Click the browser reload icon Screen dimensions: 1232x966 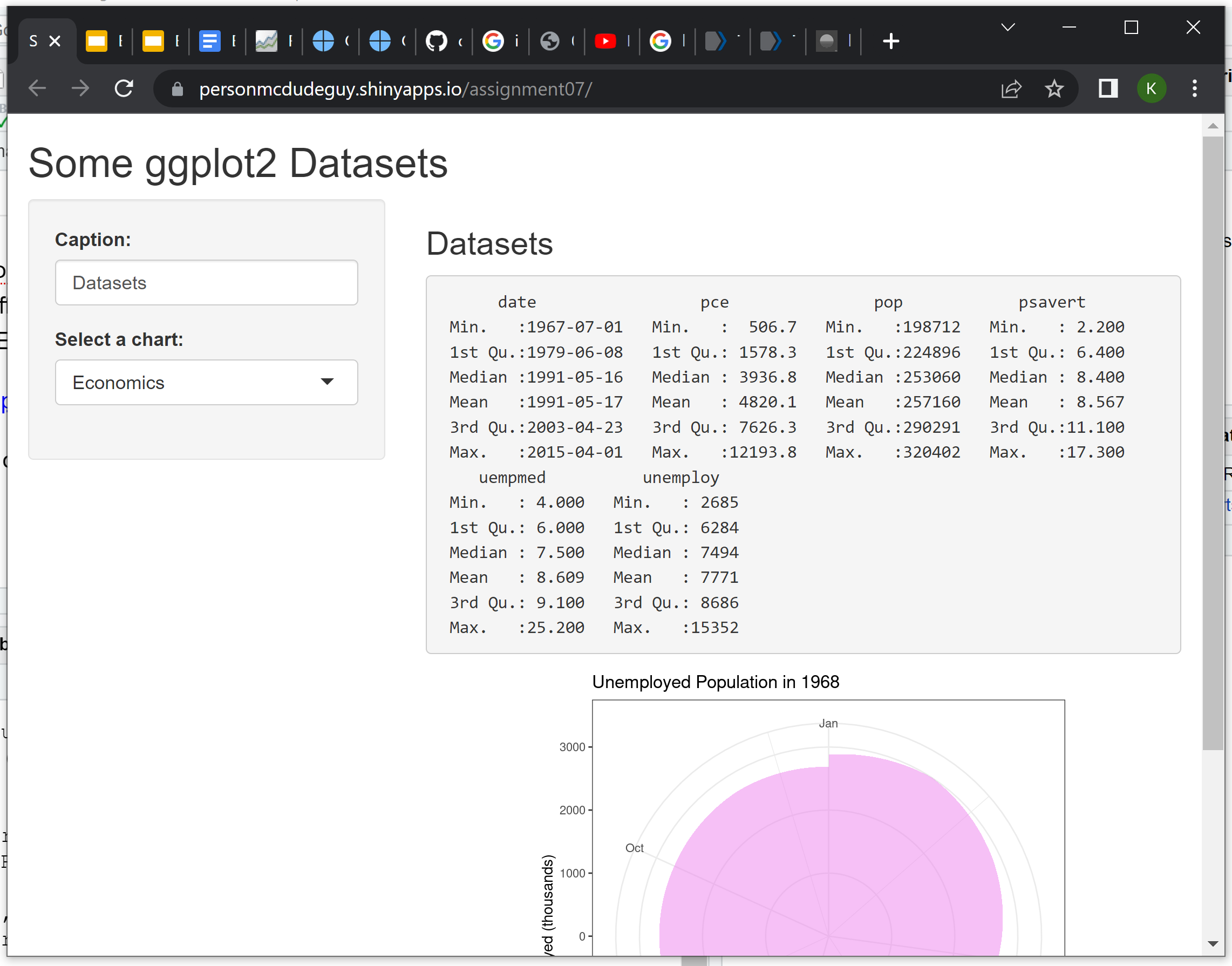click(124, 88)
